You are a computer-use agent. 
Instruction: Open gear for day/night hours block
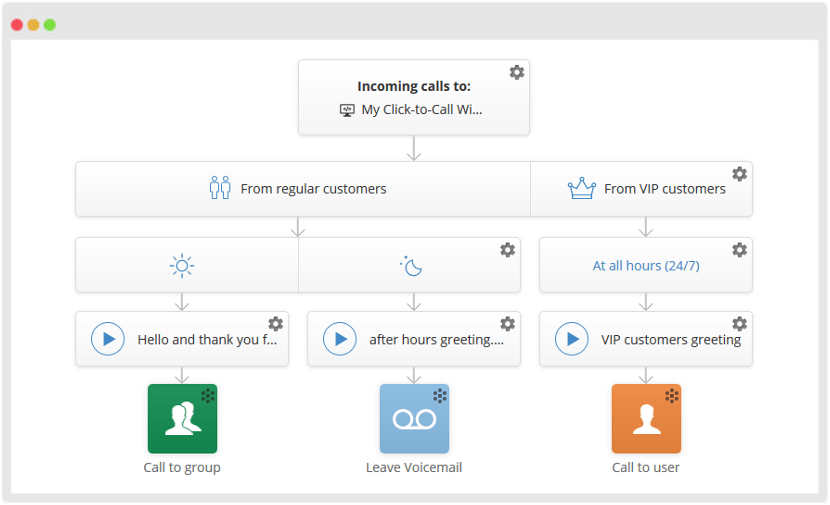(x=508, y=250)
